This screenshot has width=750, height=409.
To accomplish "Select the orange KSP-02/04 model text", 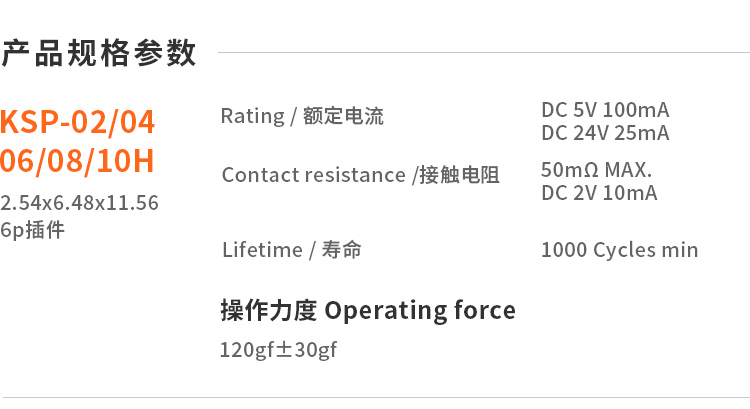I will 78,122.
